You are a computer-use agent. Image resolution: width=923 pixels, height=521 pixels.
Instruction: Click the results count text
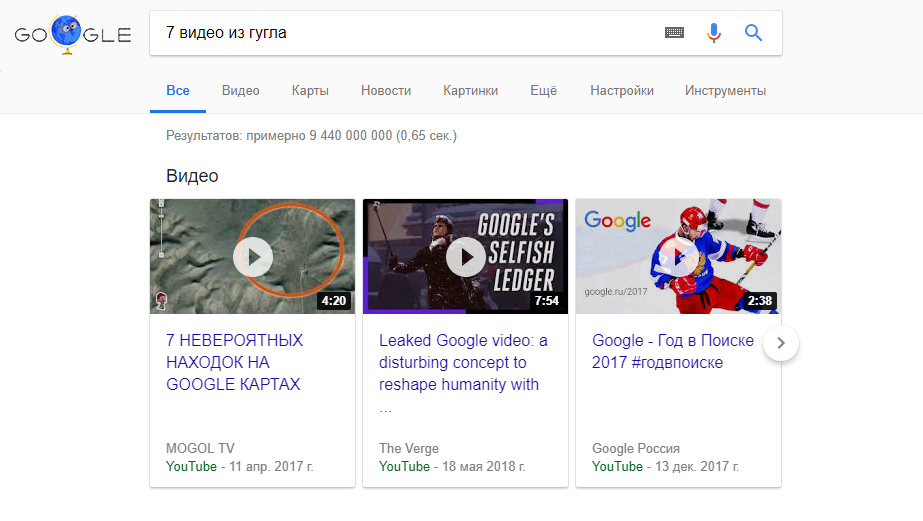click(x=311, y=135)
